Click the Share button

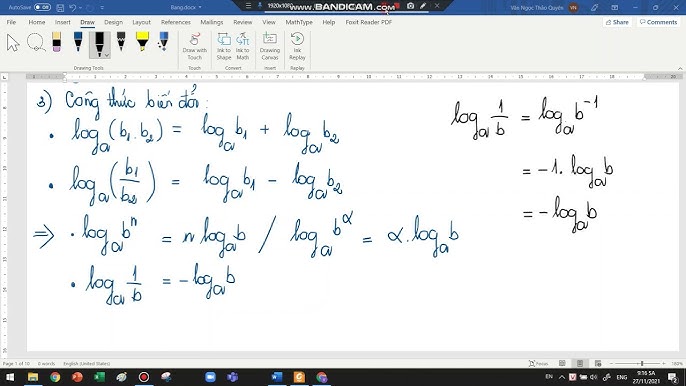point(617,22)
